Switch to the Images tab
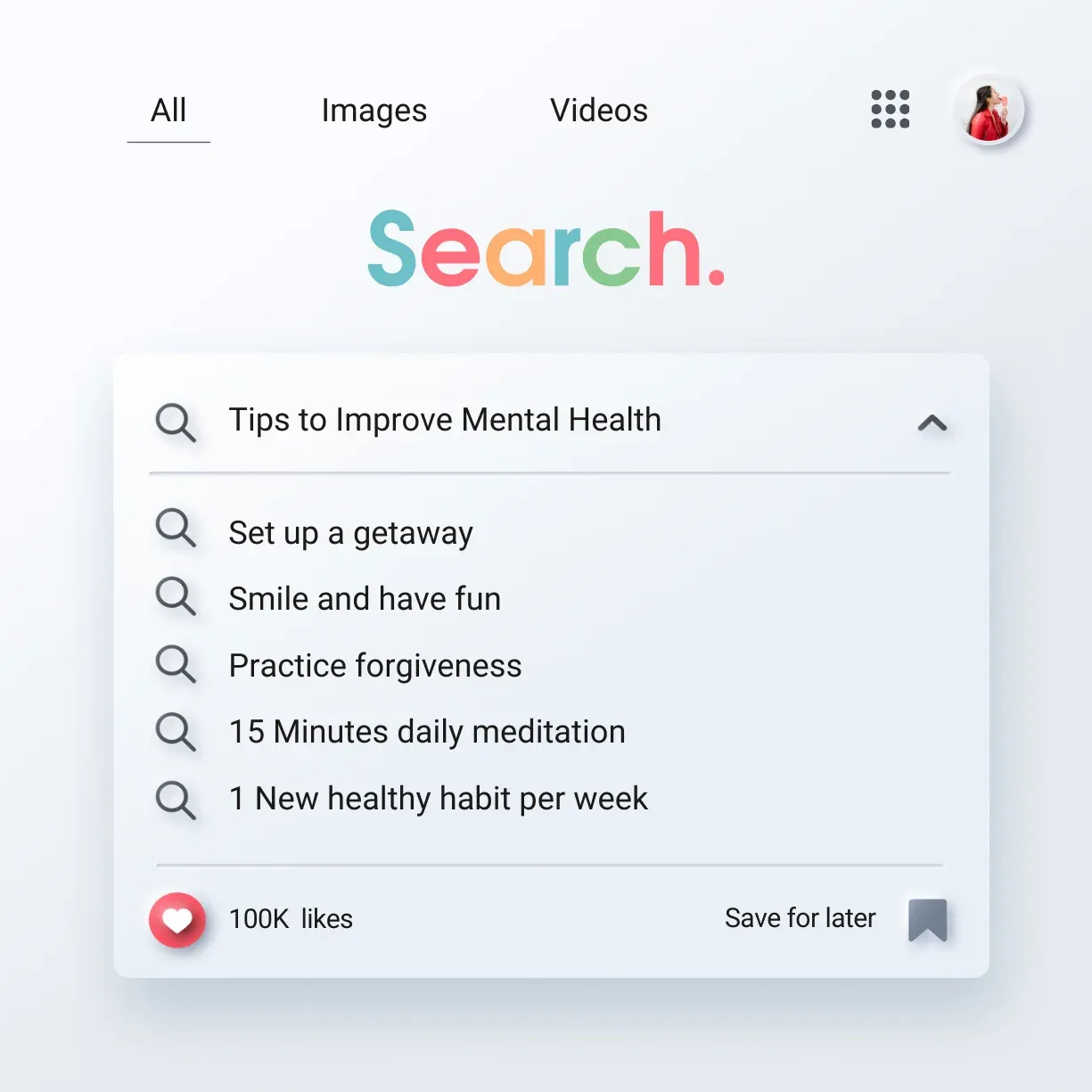1092x1092 pixels. pyautogui.click(x=374, y=111)
